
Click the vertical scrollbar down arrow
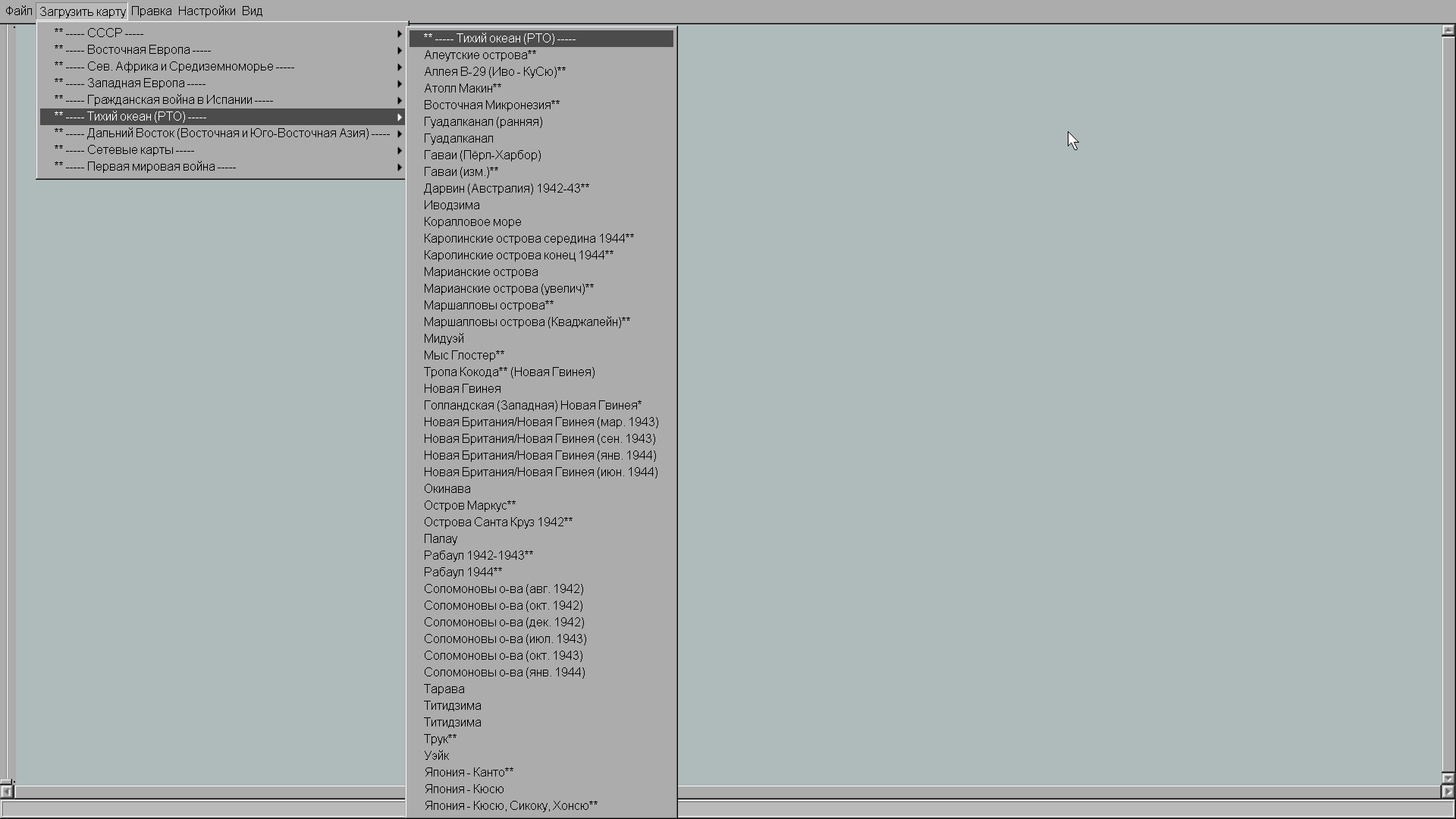[1448, 778]
